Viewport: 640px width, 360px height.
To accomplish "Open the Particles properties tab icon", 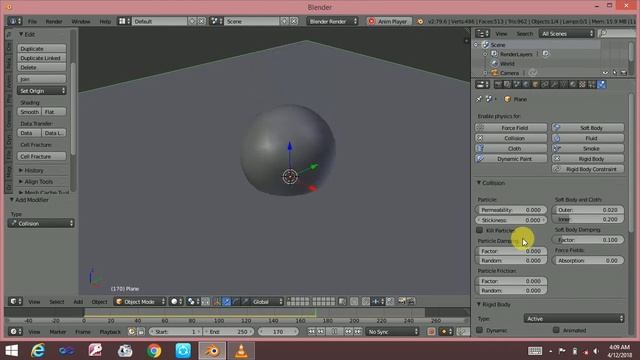I will click(x=592, y=84).
